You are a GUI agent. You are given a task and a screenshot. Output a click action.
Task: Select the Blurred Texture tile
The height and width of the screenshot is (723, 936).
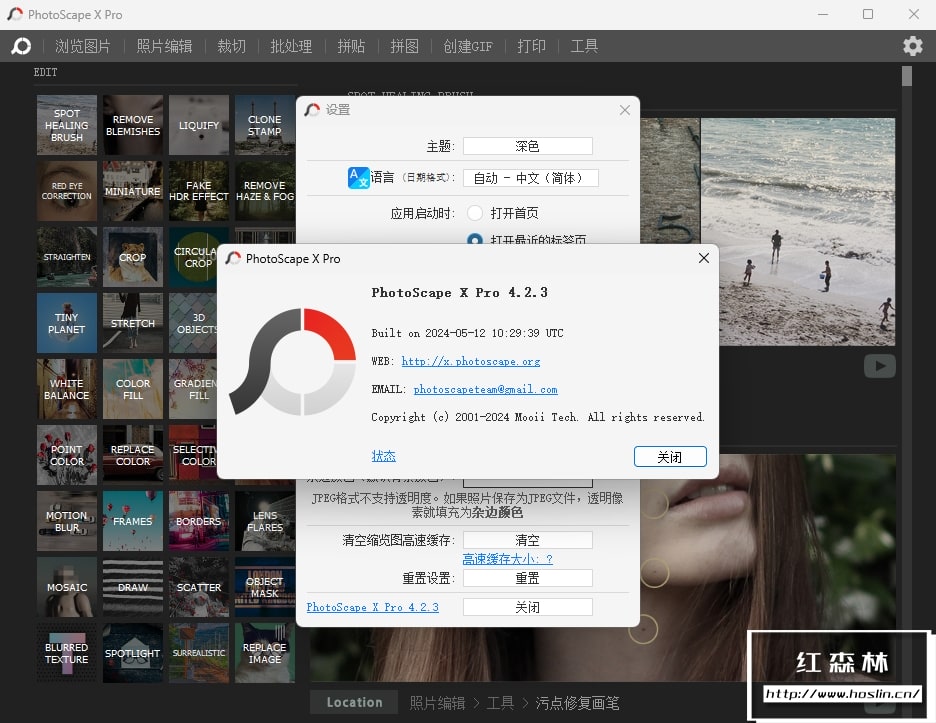pos(67,653)
